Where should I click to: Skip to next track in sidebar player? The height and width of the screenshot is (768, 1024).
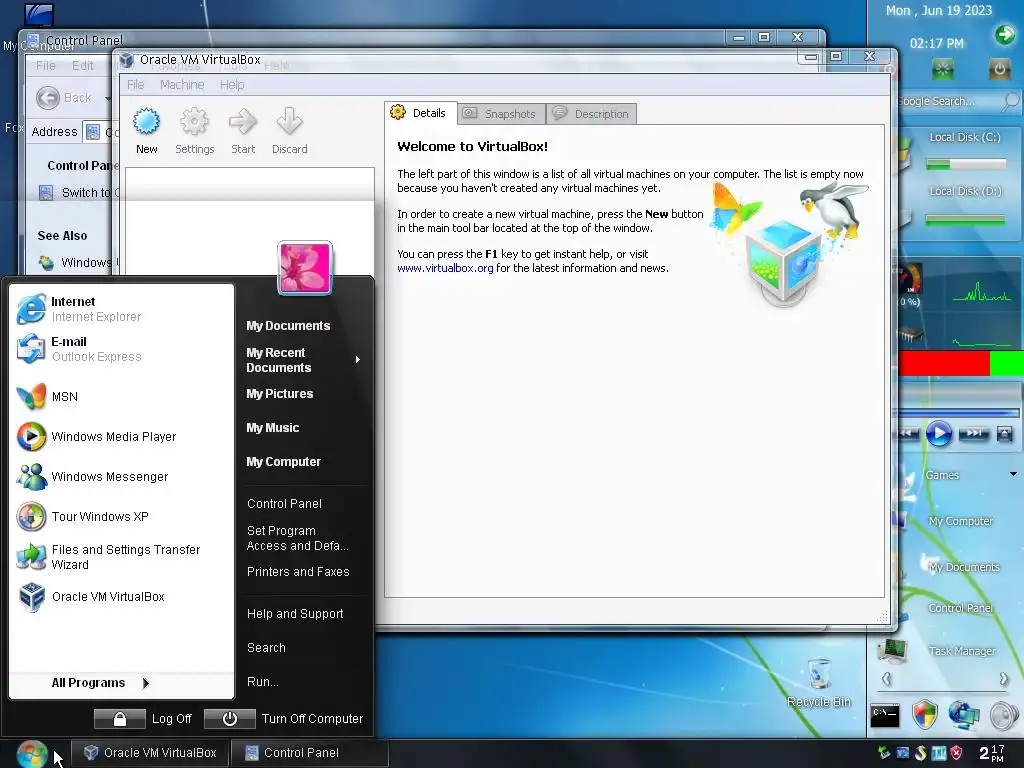[x=974, y=433]
